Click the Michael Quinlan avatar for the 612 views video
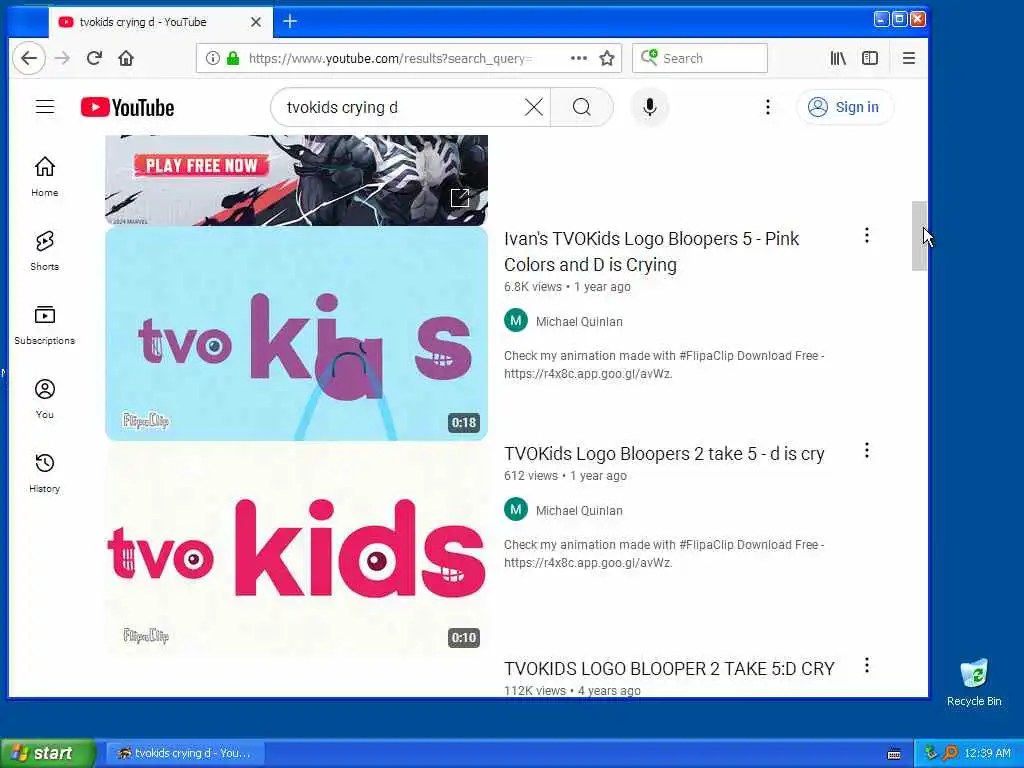 pos(516,509)
